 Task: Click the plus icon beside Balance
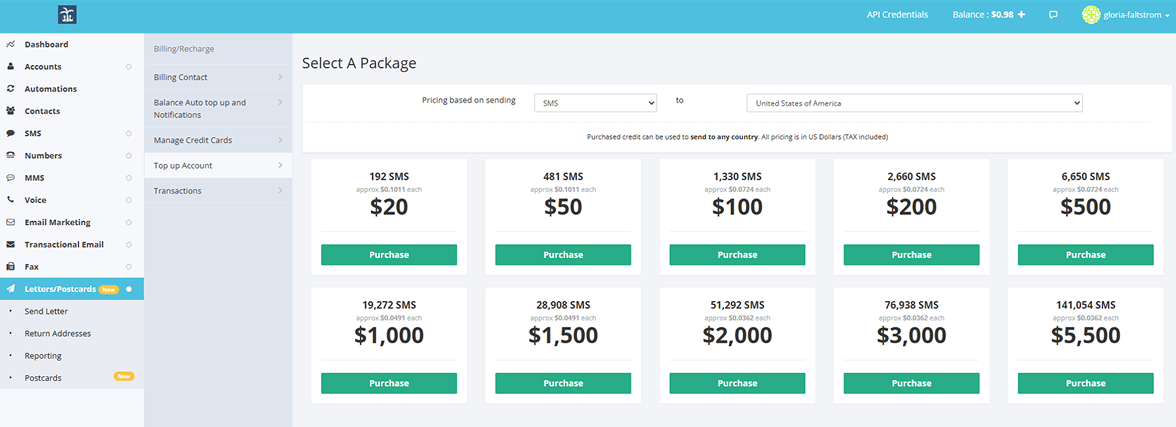pyautogui.click(x=1021, y=15)
